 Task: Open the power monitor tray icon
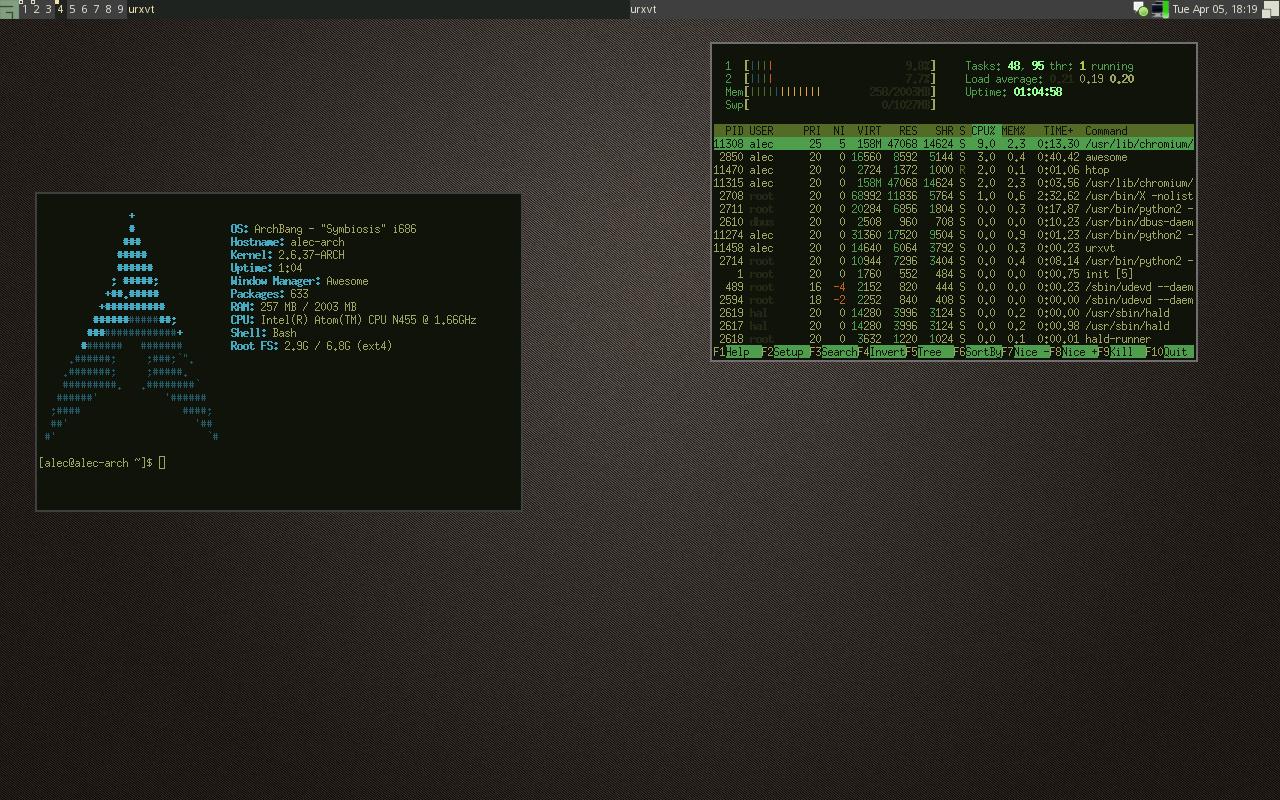click(1159, 9)
